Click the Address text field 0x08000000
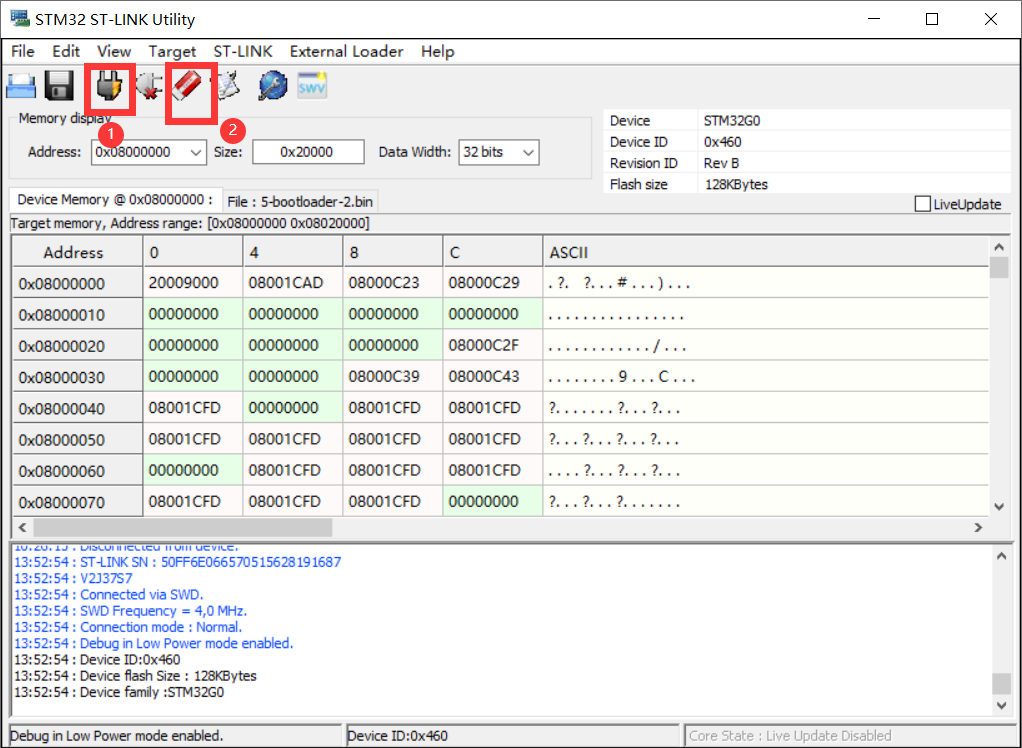Screen dimensions: 1022x748 point(139,152)
